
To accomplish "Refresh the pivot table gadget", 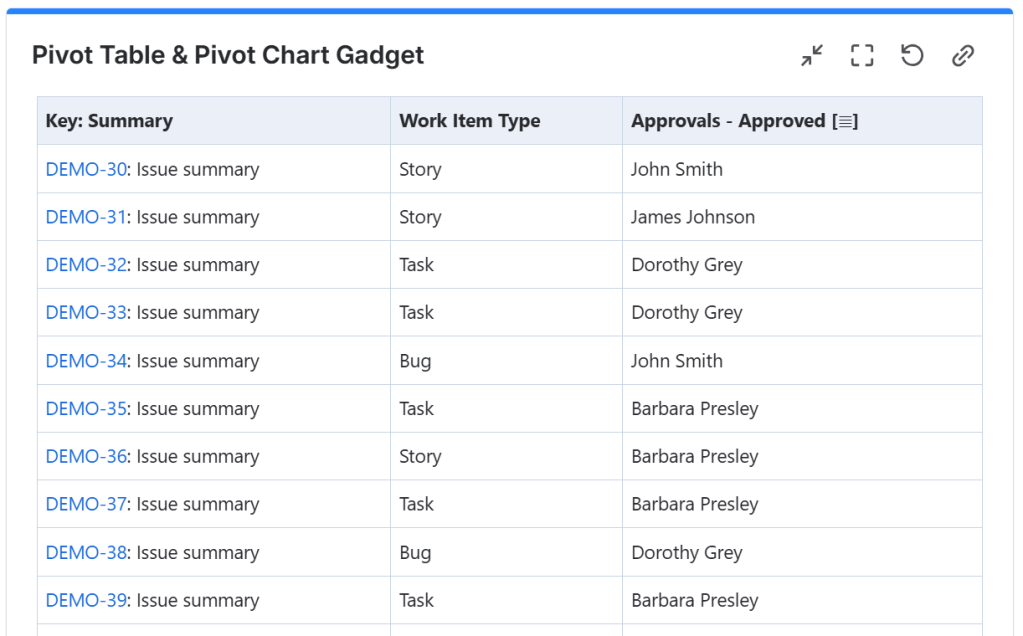I will (x=912, y=56).
